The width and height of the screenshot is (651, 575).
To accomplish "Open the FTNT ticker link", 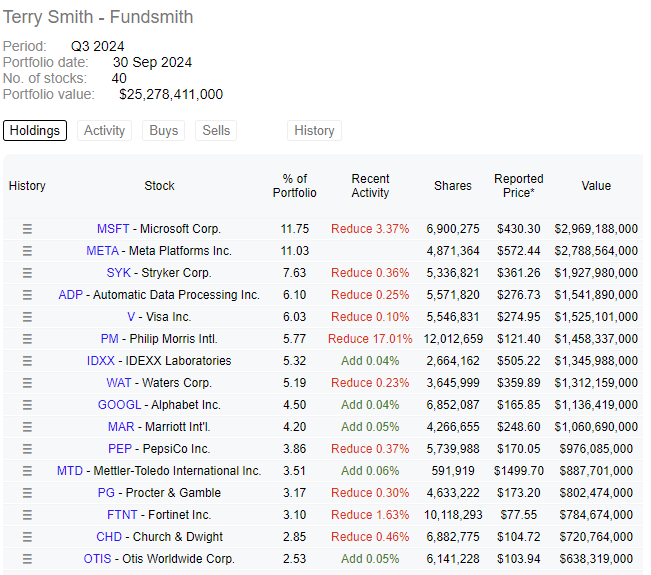I will tap(122, 515).
